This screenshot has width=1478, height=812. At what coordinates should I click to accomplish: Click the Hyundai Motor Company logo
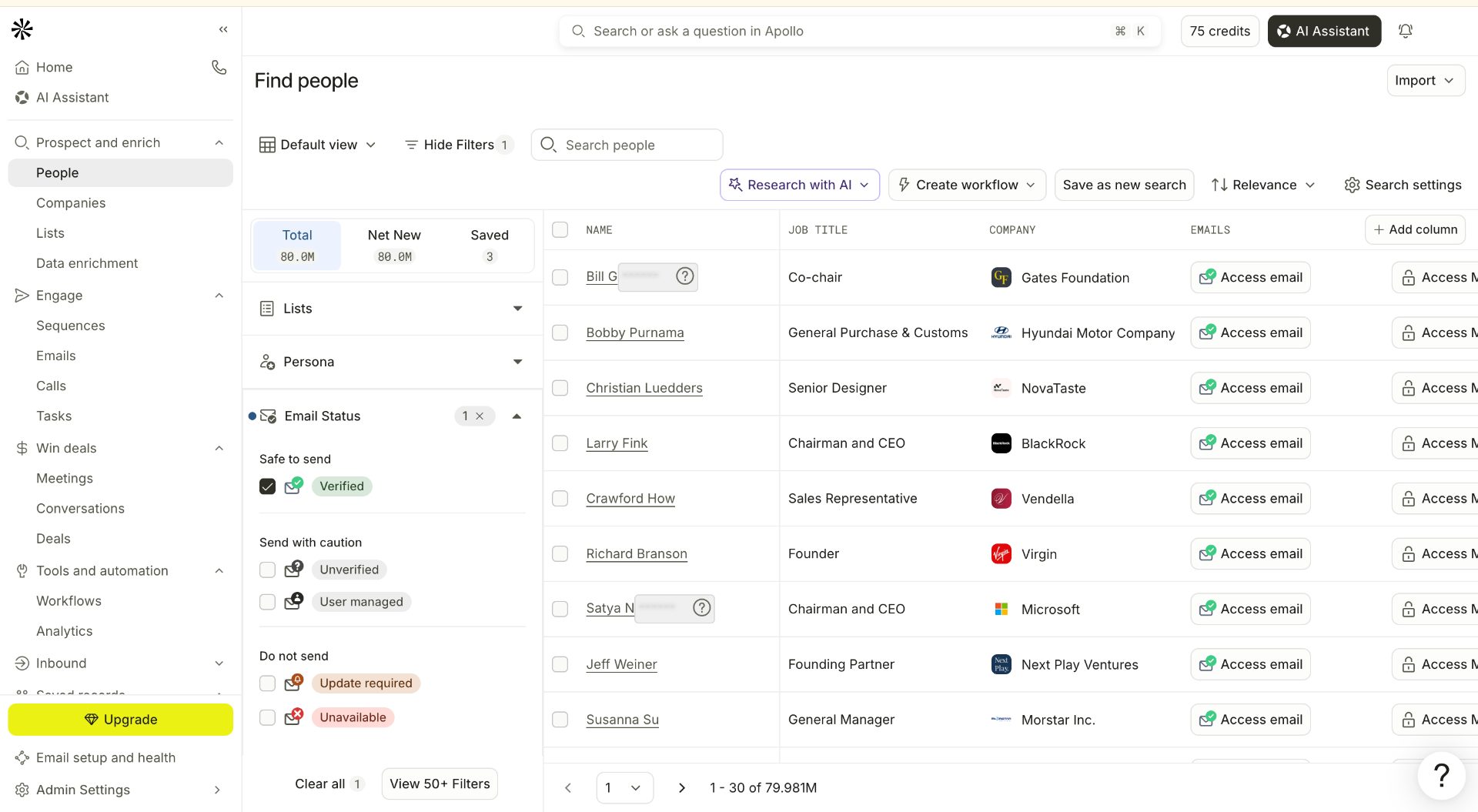pos(1001,332)
